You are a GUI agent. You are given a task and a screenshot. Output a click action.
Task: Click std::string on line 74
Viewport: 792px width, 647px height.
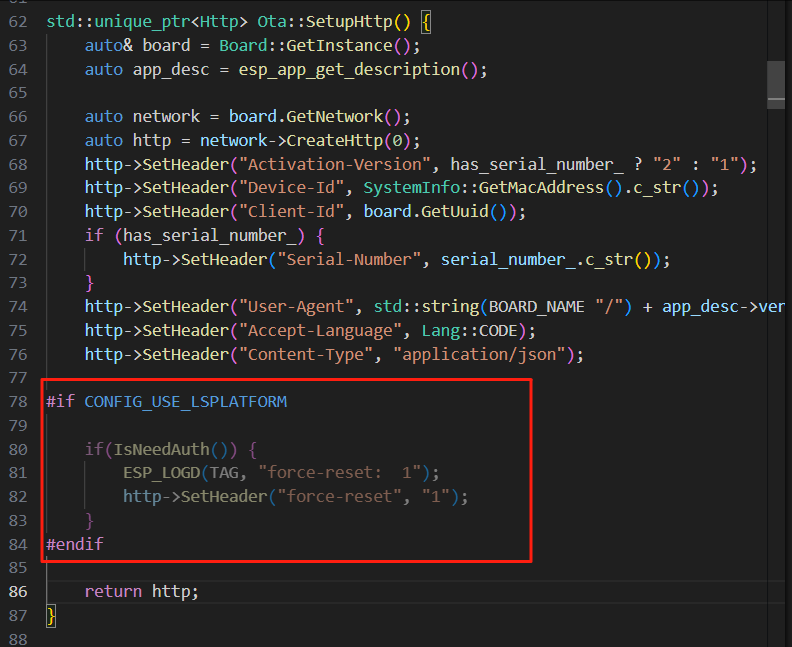426,307
